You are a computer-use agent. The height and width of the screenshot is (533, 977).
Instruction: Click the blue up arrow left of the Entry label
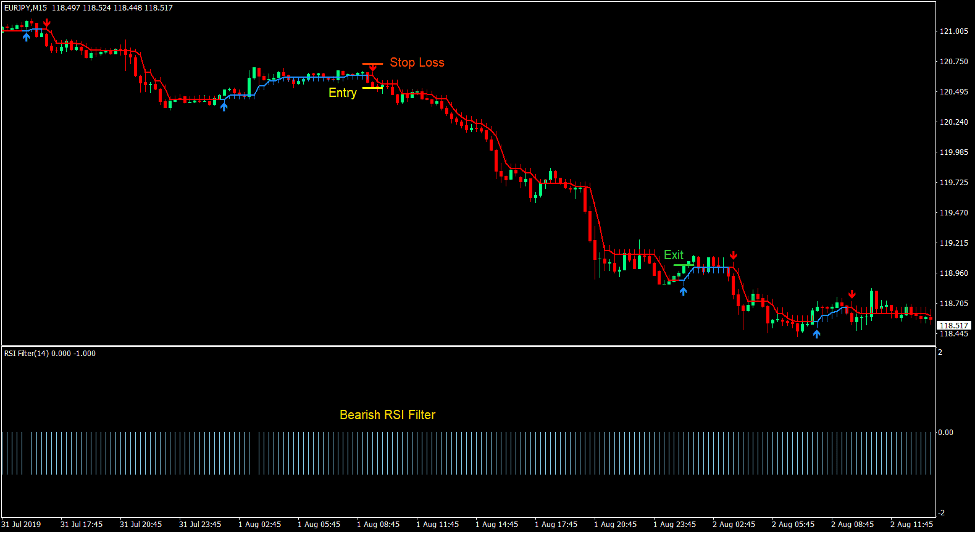coord(224,107)
